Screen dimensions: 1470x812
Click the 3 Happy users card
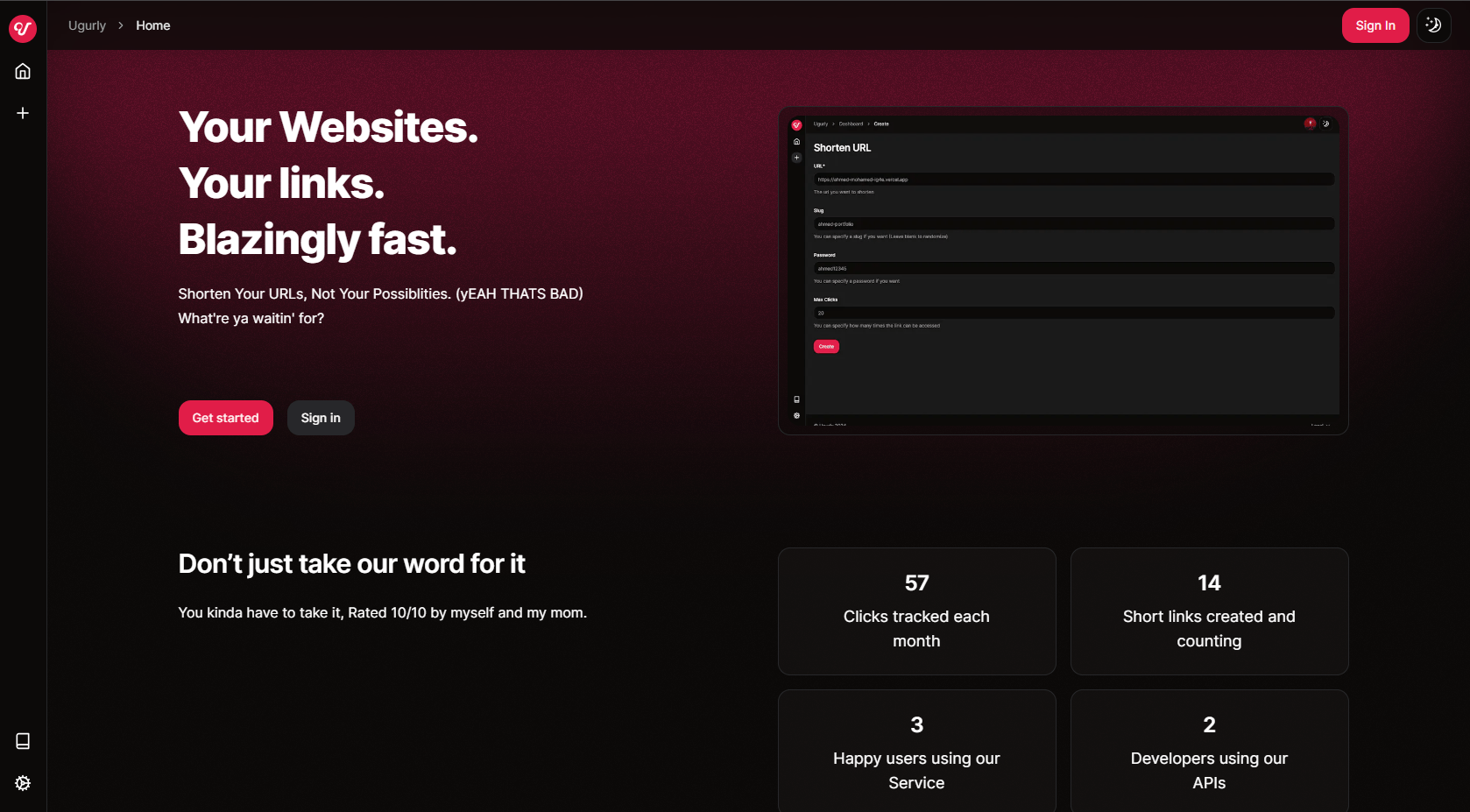916,752
